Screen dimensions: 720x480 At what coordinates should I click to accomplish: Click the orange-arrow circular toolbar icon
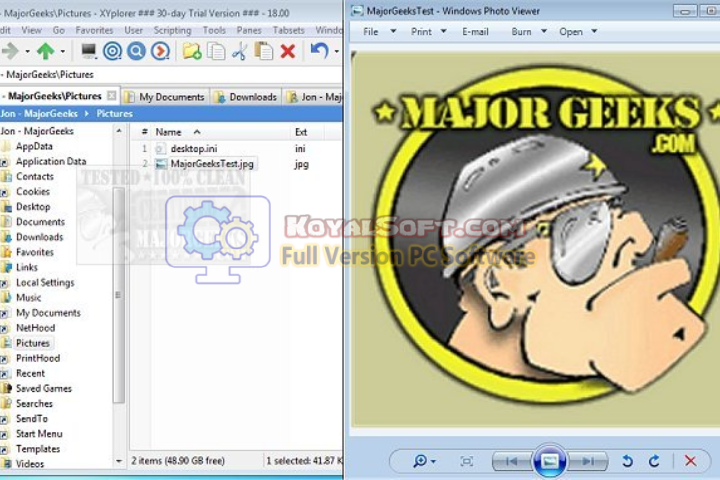160,51
